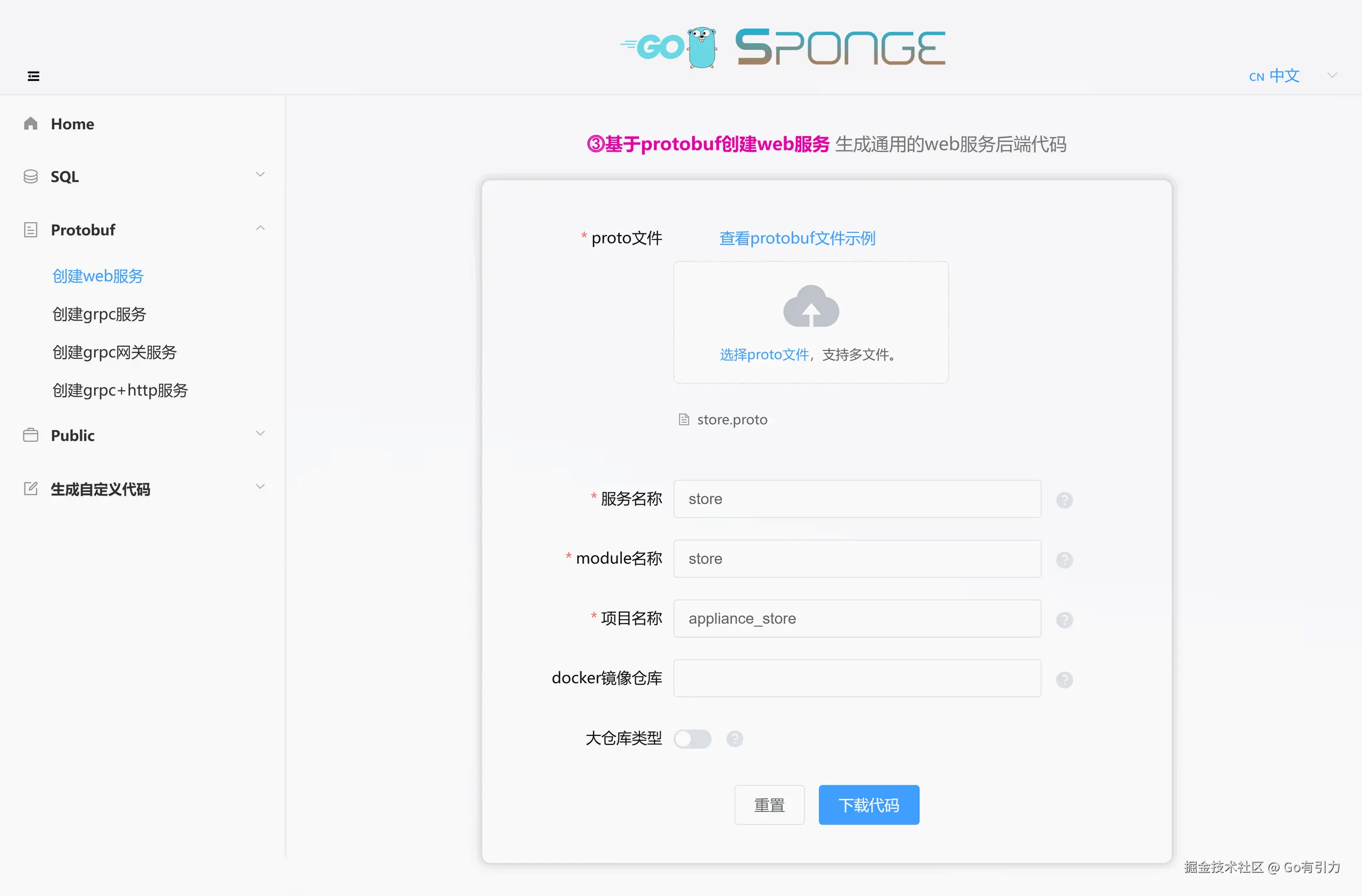
Task: Click the 重置 button
Action: click(x=769, y=805)
